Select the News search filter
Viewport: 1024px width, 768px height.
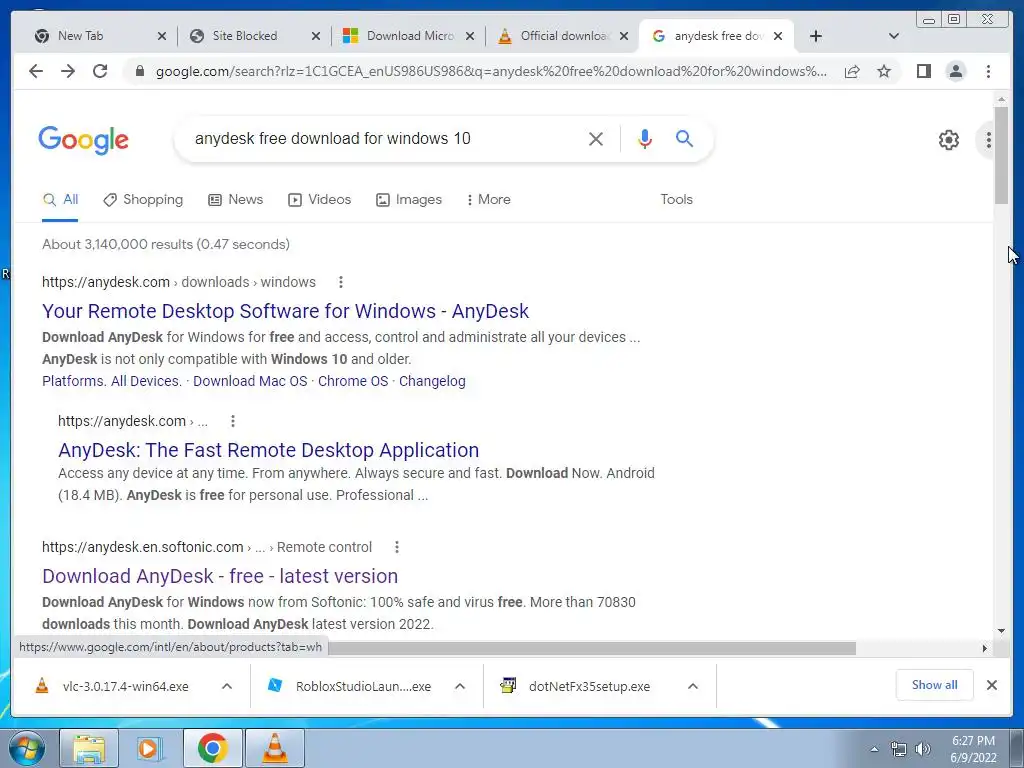pyautogui.click(x=235, y=200)
